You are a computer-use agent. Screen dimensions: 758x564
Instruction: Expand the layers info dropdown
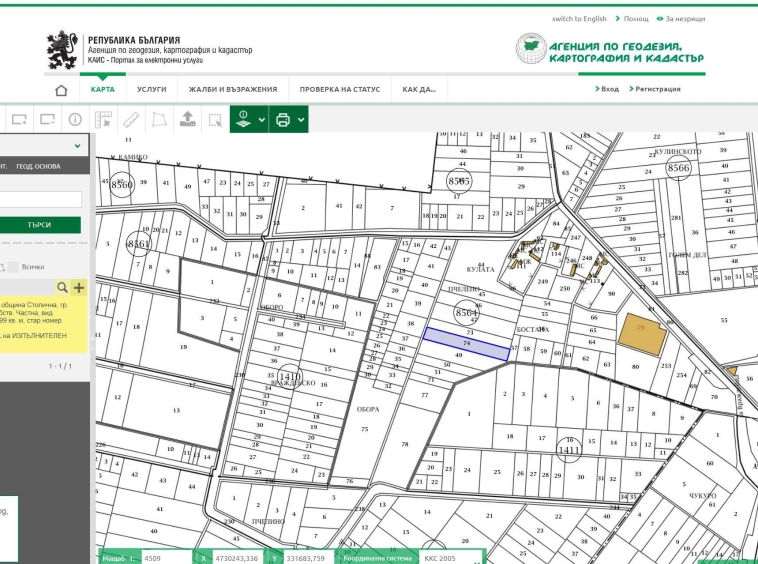coord(249,119)
